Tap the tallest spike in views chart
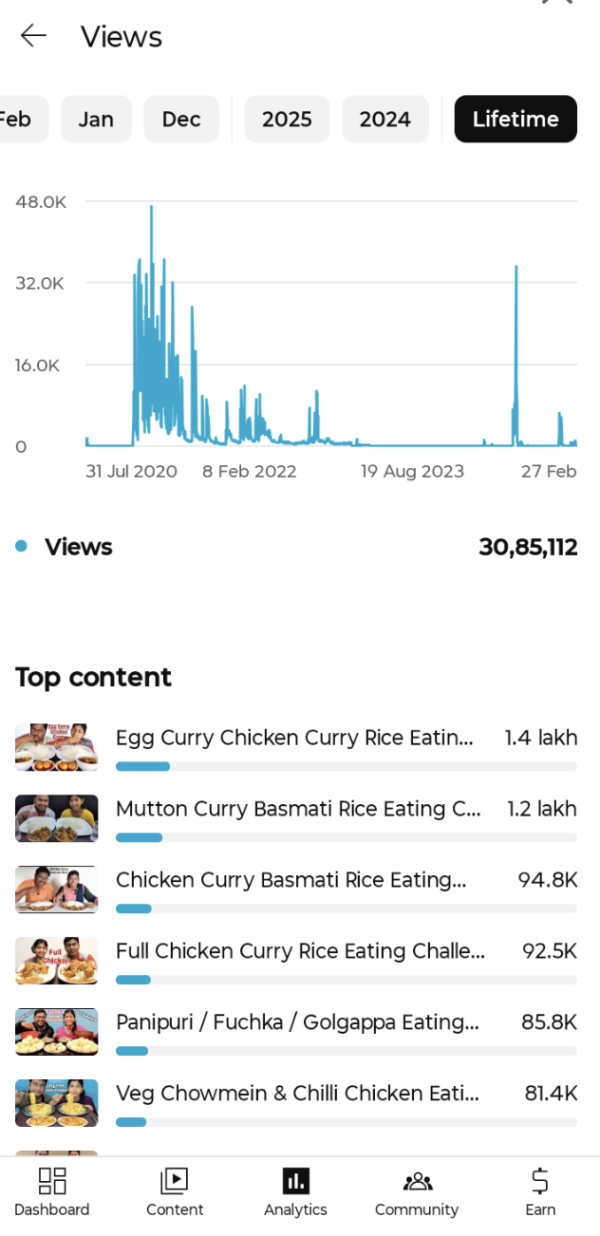The width and height of the screenshot is (600, 1236). pyautogui.click(x=151, y=208)
